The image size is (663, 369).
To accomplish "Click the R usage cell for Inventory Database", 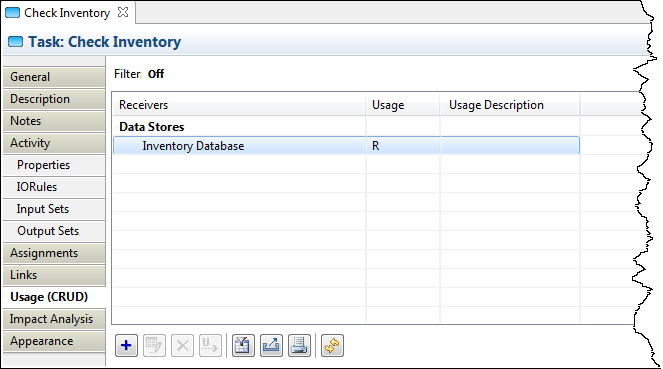I will [x=403, y=145].
